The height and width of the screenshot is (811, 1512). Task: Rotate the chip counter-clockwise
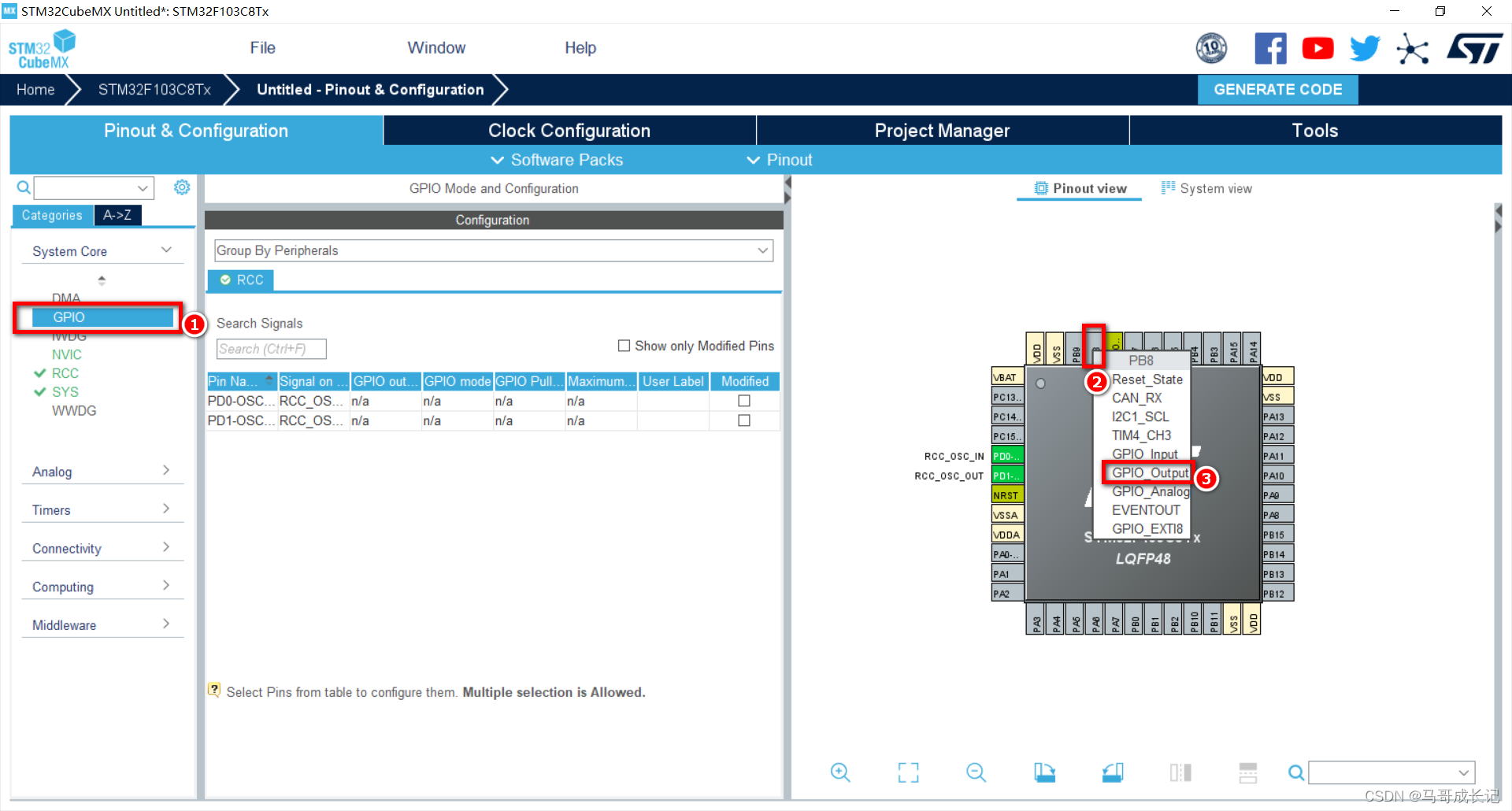1113,772
